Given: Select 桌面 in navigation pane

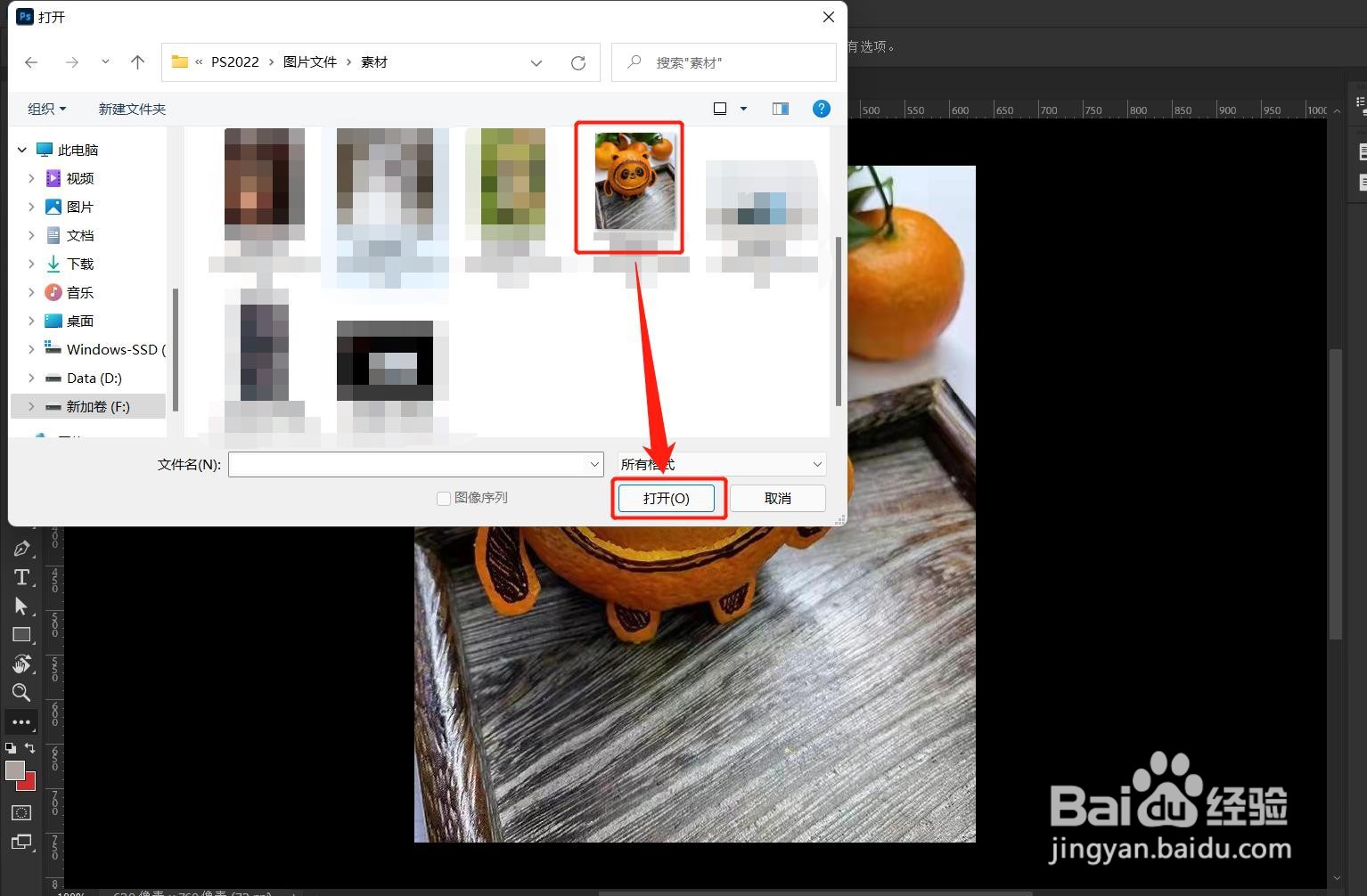Looking at the screenshot, I should pos(80,321).
